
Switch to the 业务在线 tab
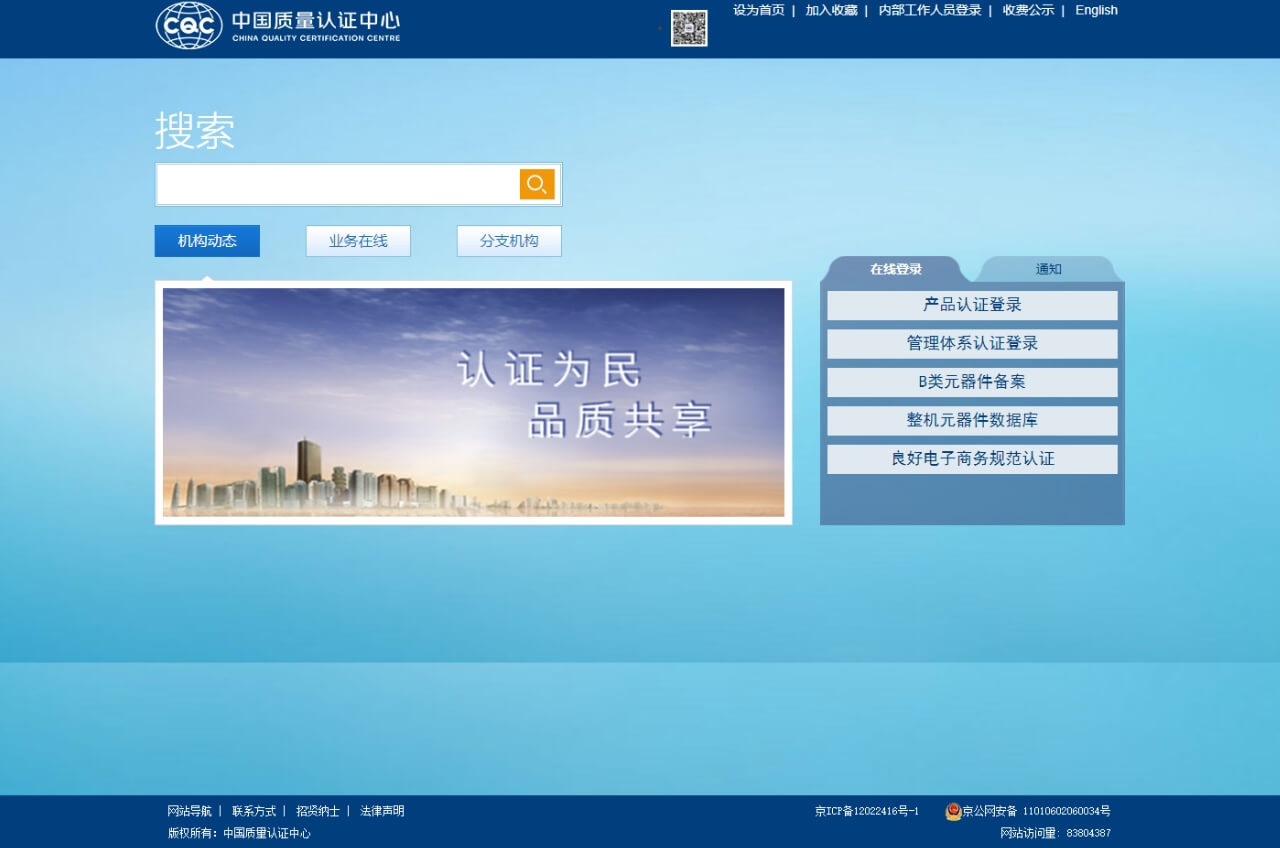(x=357, y=241)
